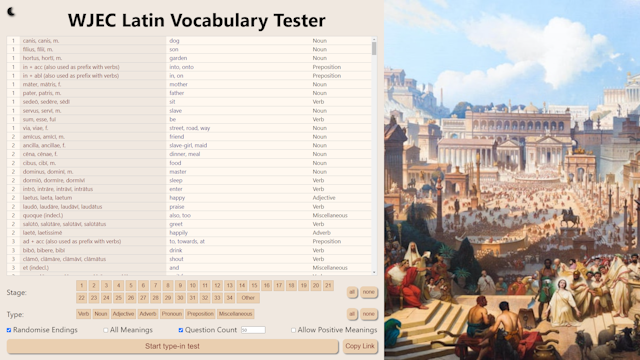This screenshot has width=640, height=360.
Task: Start the type-in test
Action: [172, 346]
